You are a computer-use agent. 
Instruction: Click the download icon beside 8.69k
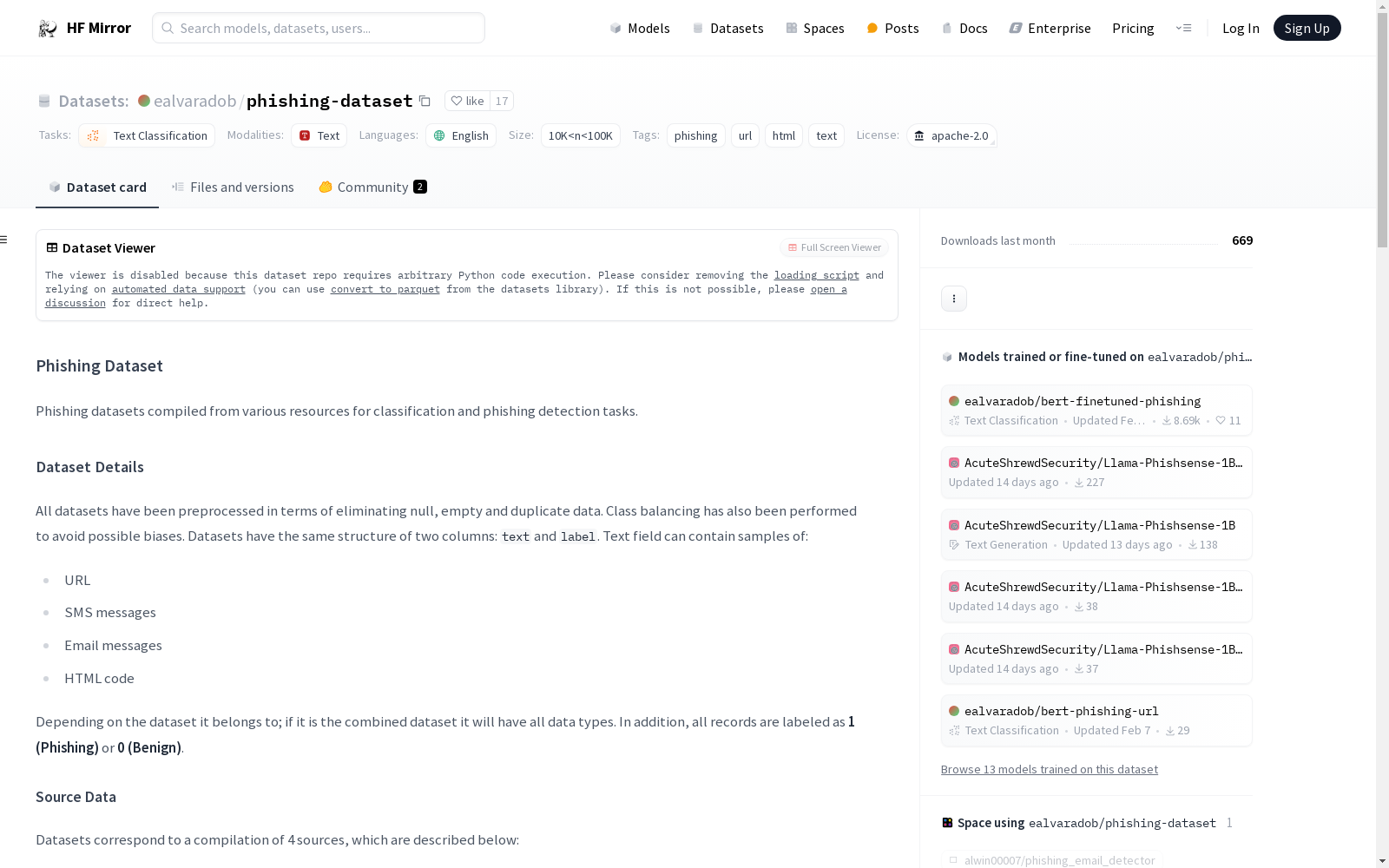[1167, 420]
